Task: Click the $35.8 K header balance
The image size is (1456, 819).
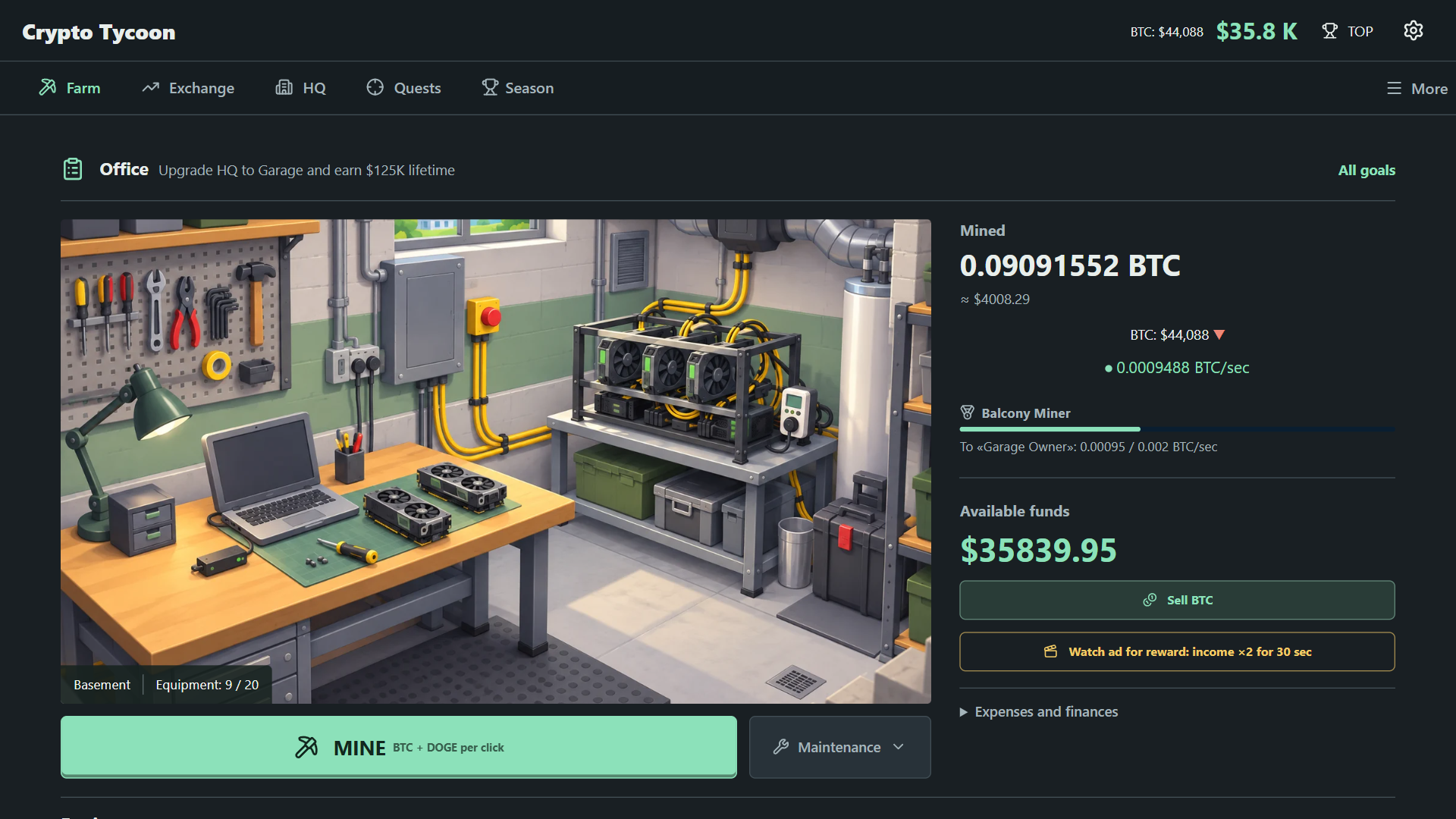Action: point(1257,31)
